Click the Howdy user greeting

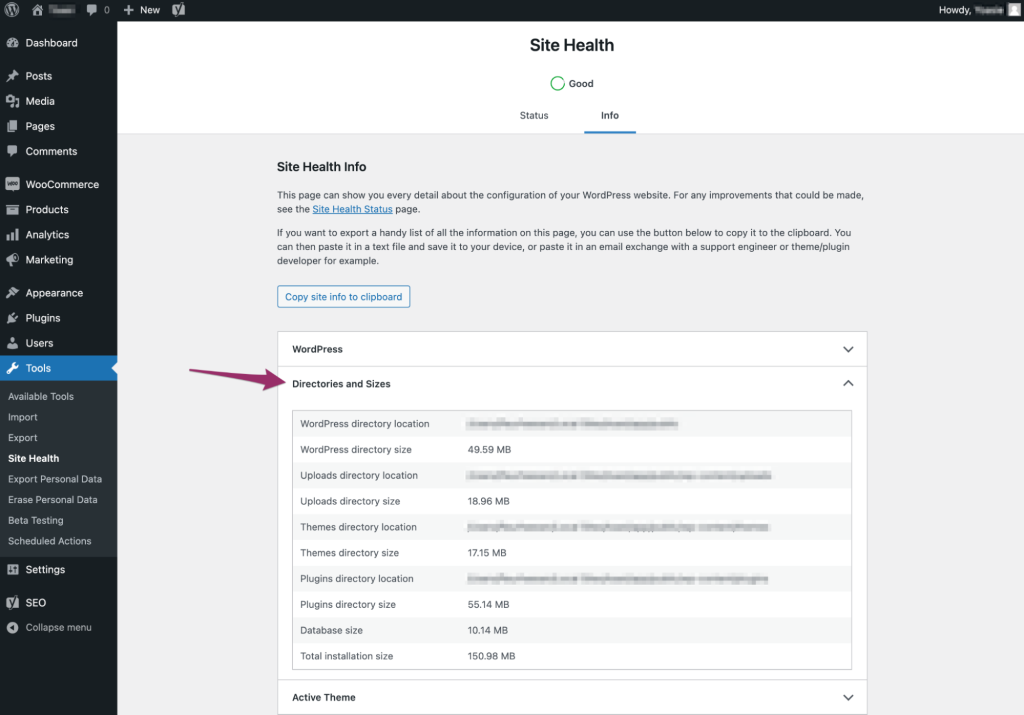point(970,10)
